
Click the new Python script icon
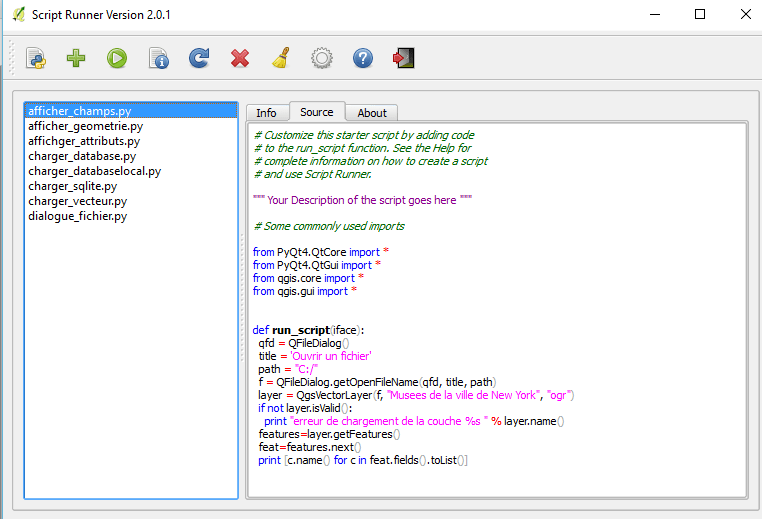36,58
